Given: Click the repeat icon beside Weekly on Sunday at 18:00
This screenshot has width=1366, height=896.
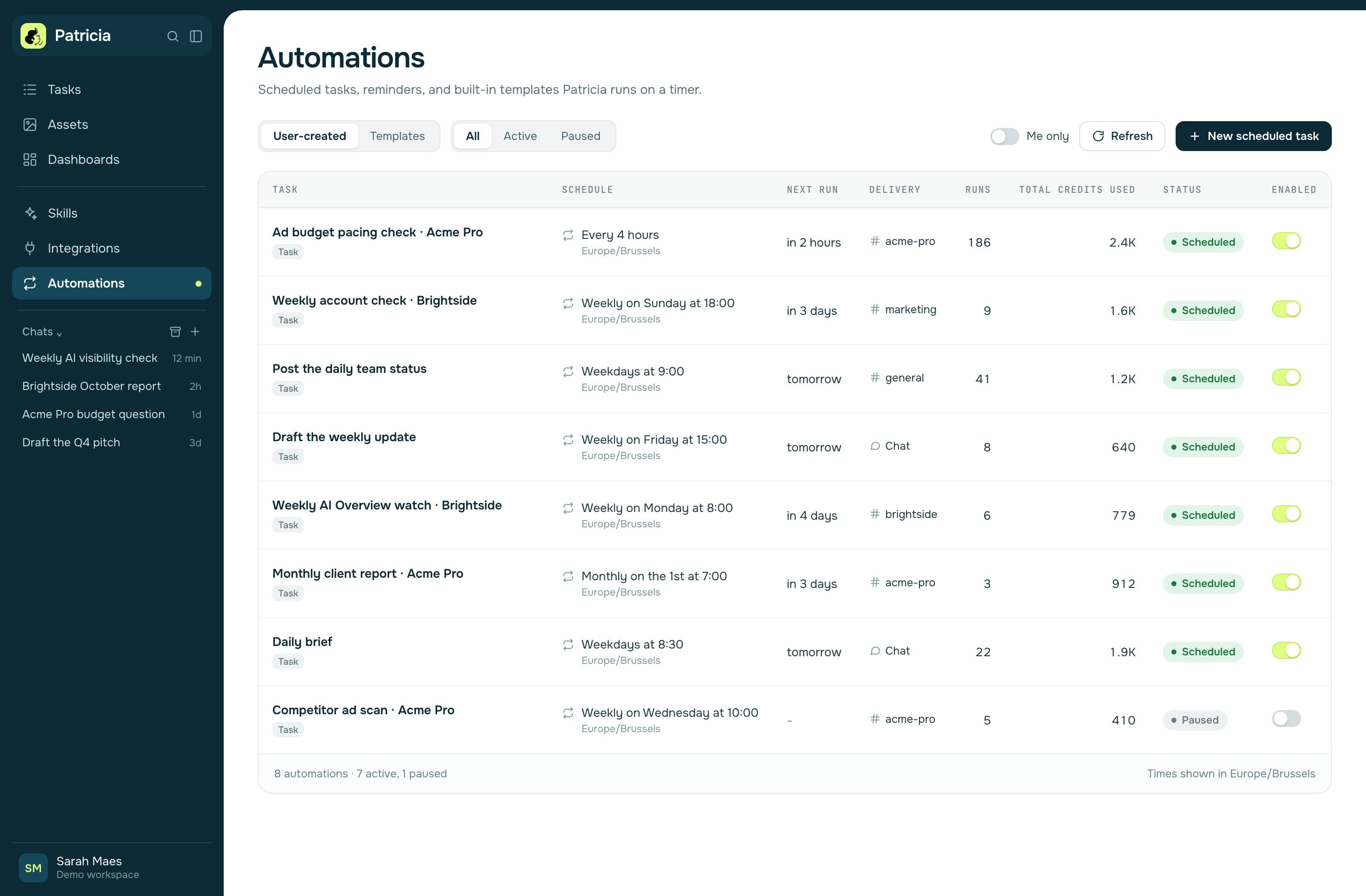Looking at the screenshot, I should 568,303.
